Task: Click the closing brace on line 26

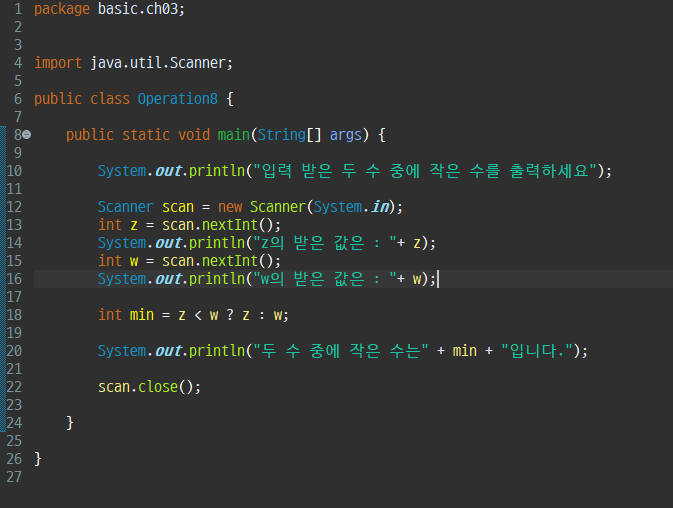Action: (x=38, y=459)
